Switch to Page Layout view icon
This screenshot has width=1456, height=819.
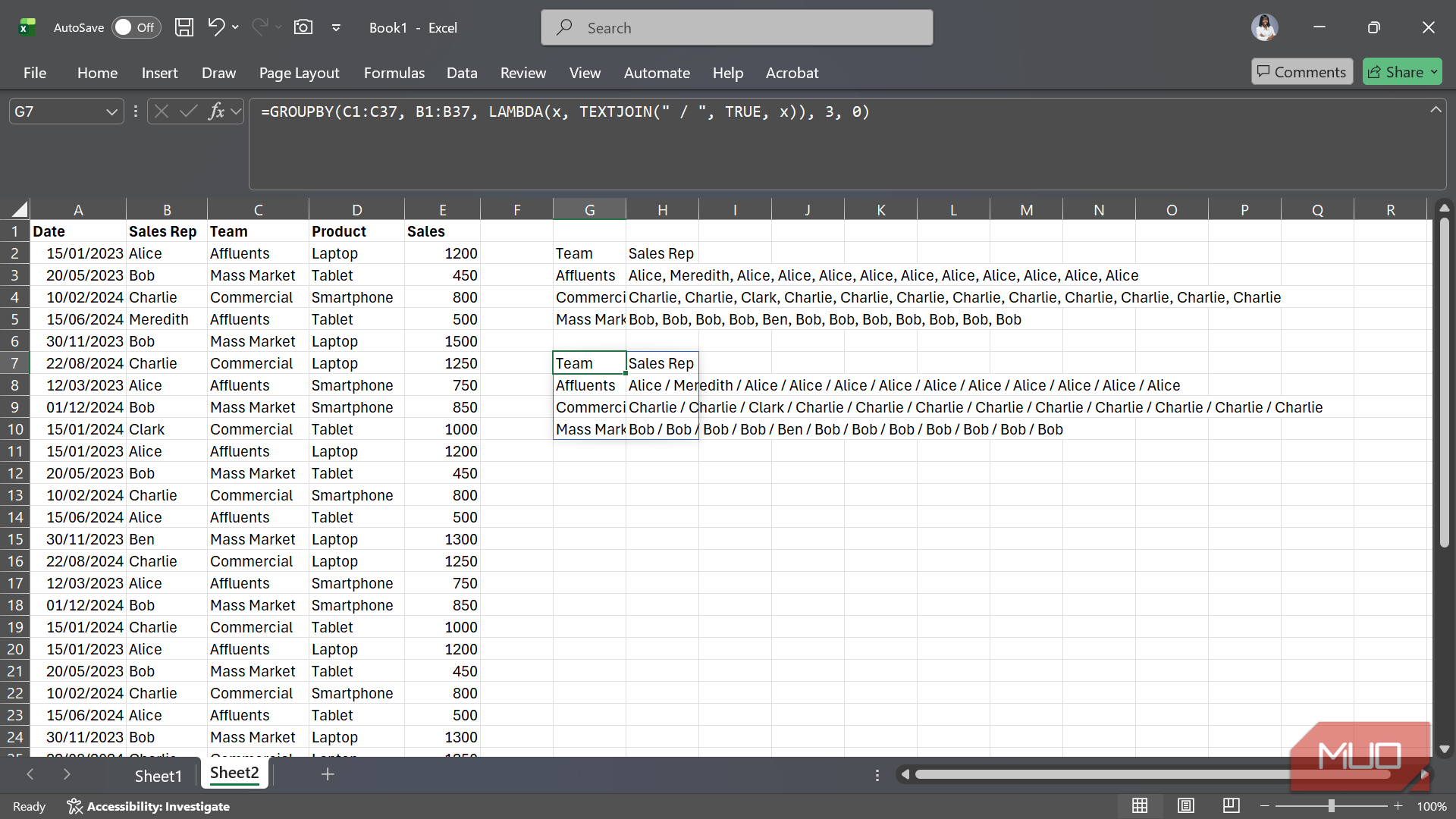point(1186,806)
